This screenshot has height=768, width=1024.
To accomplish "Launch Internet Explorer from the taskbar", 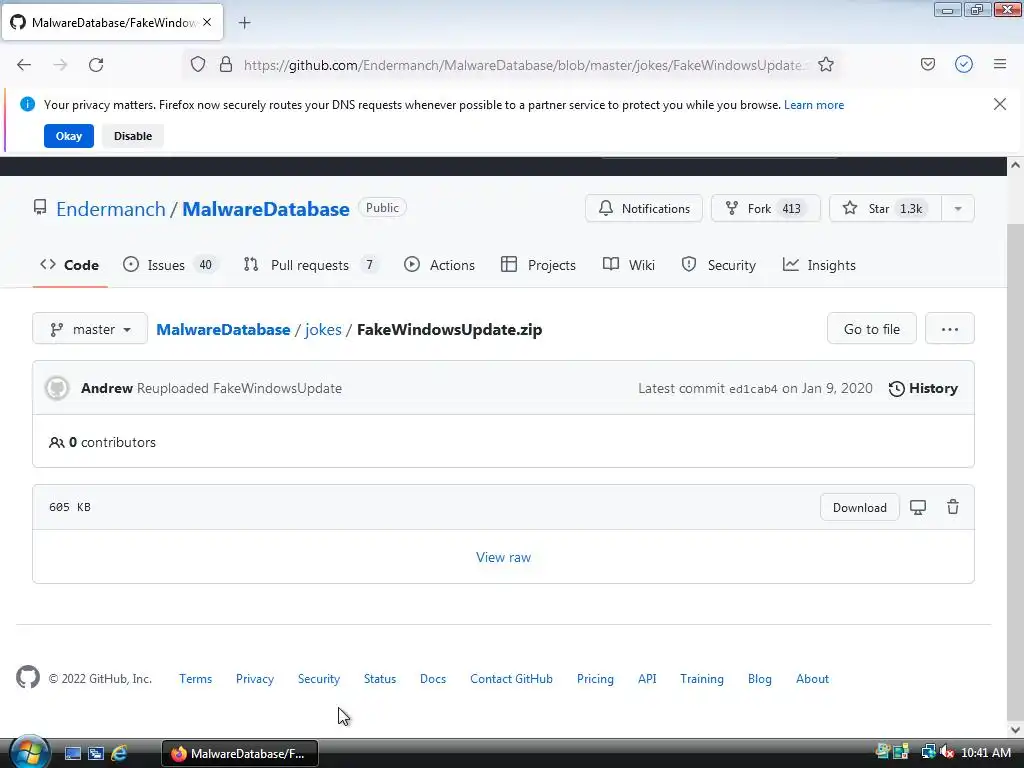I will click(119, 753).
